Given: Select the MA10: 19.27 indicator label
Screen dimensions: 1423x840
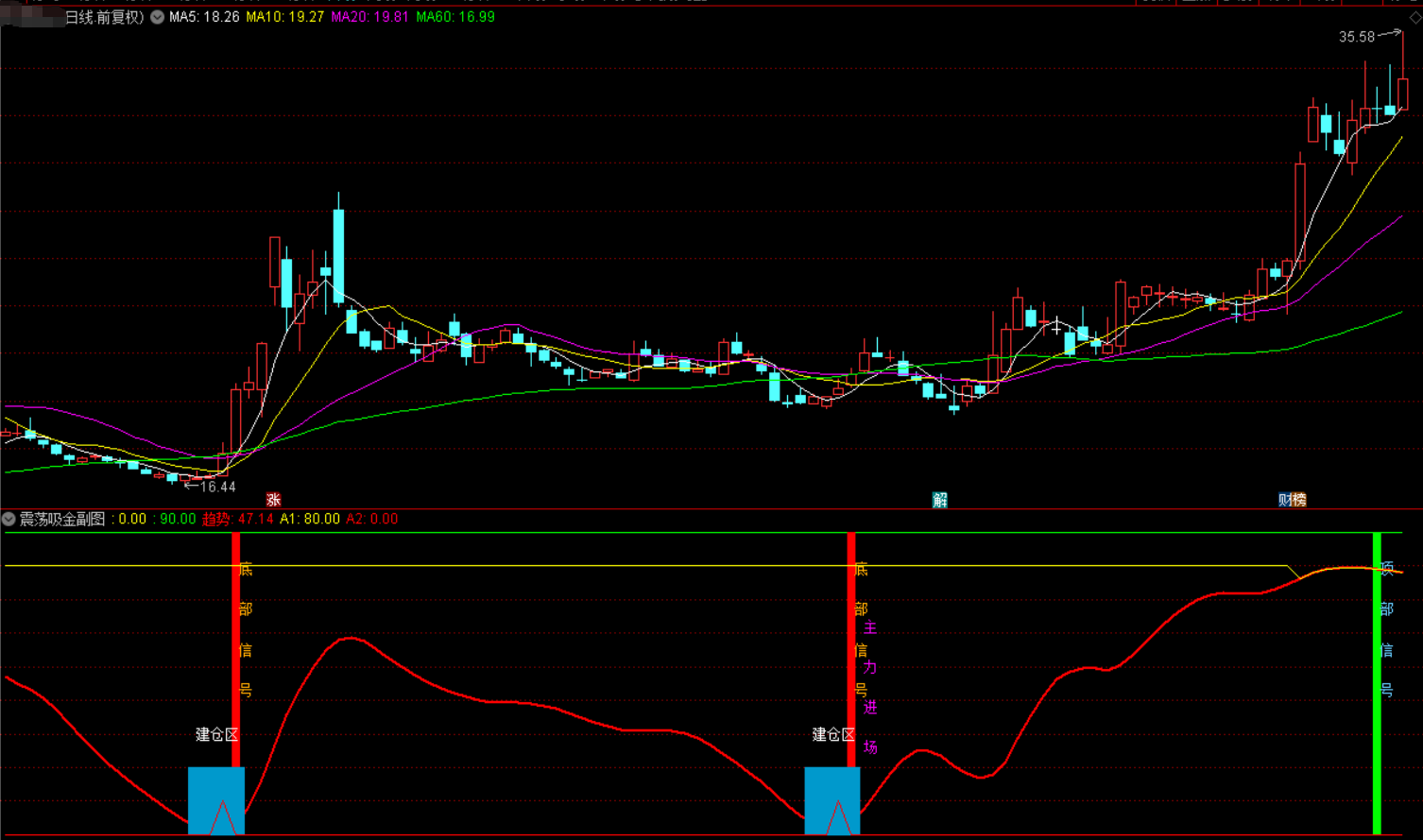Looking at the screenshot, I should (x=285, y=17).
